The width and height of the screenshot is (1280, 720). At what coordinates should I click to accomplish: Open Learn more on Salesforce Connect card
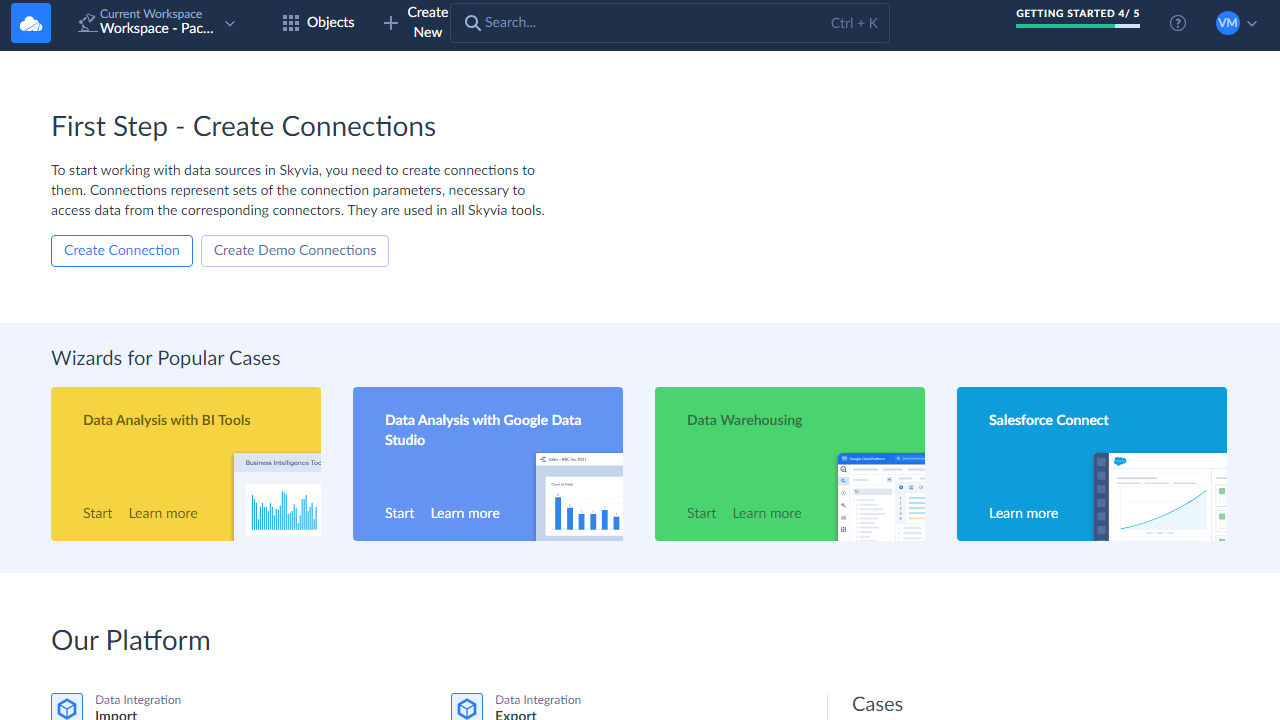pyautogui.click(x=1023, y=513)
